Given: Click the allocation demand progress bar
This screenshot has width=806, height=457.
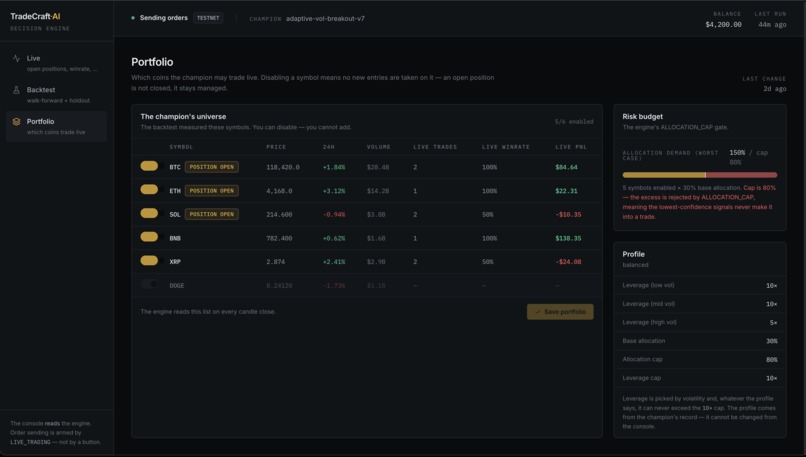Looking at the screenshot, I should pos(700,175).
